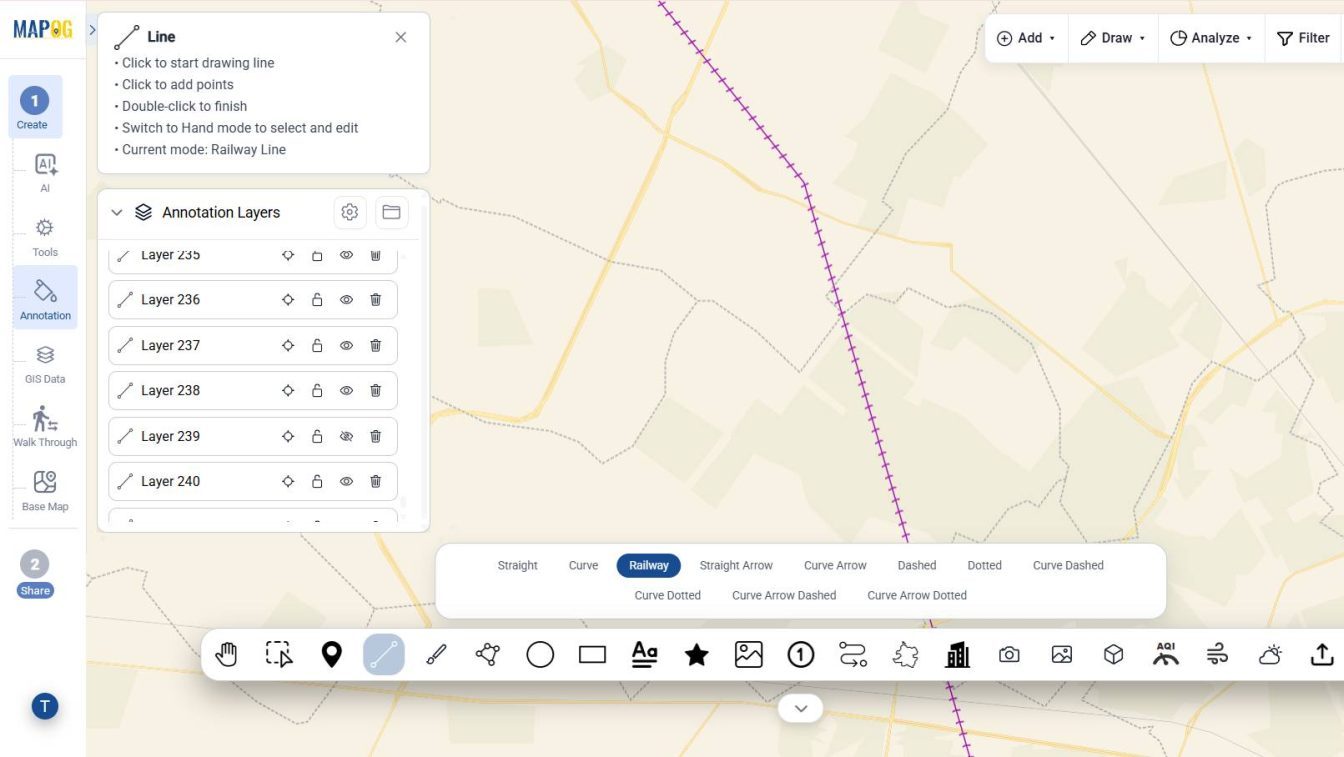Viewport: 1344px width, 757px height.
Task: Open the Add dropdown menu
Action: click(1026, 38)
